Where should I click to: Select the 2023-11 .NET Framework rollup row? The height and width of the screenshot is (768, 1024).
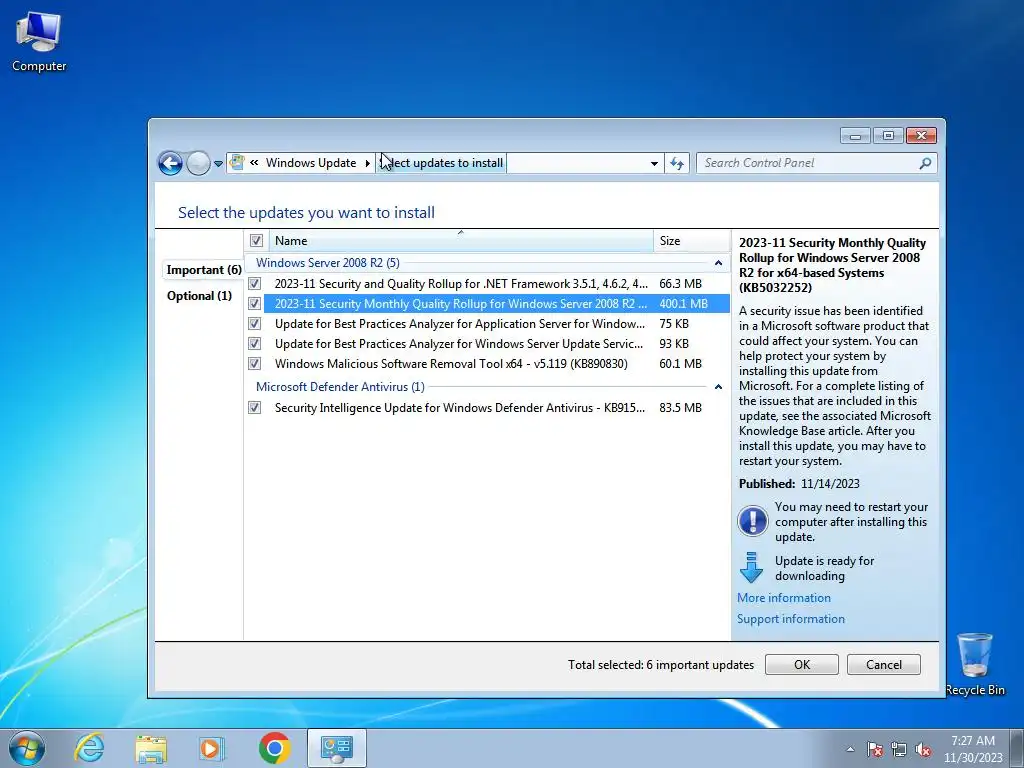click(x=487, y=283)
